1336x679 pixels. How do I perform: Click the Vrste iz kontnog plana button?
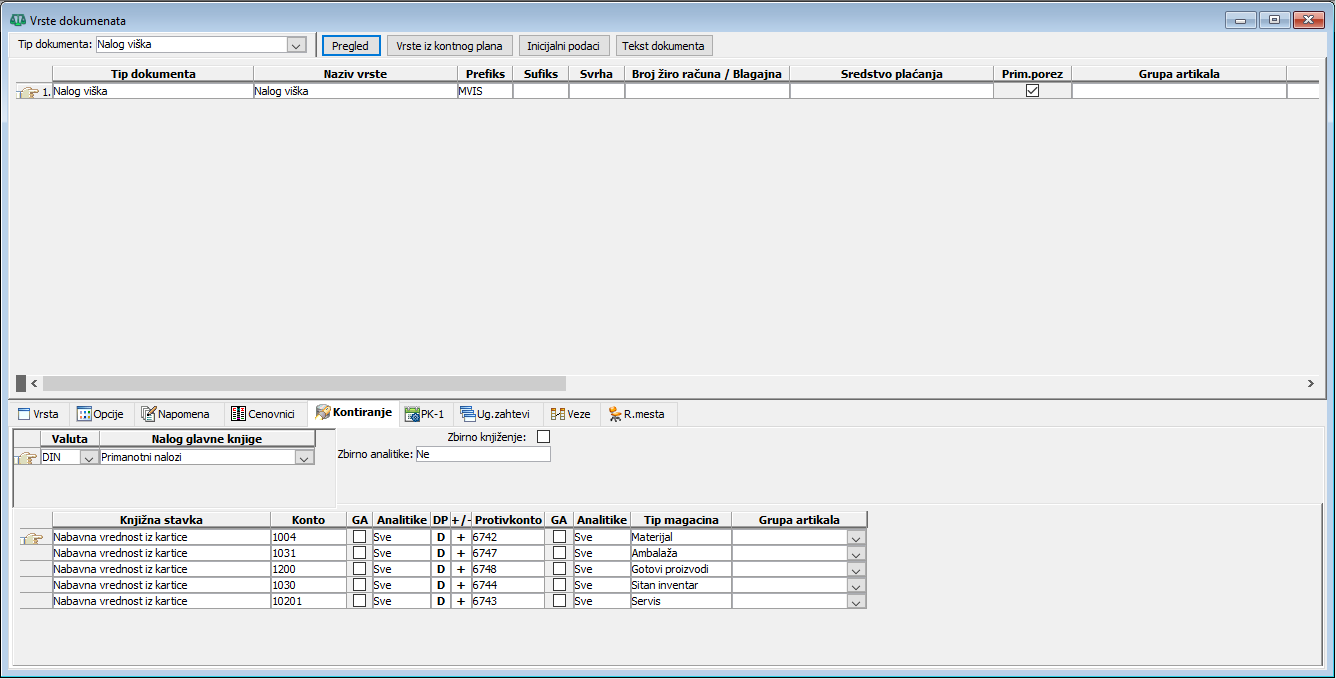pos(449,46)
